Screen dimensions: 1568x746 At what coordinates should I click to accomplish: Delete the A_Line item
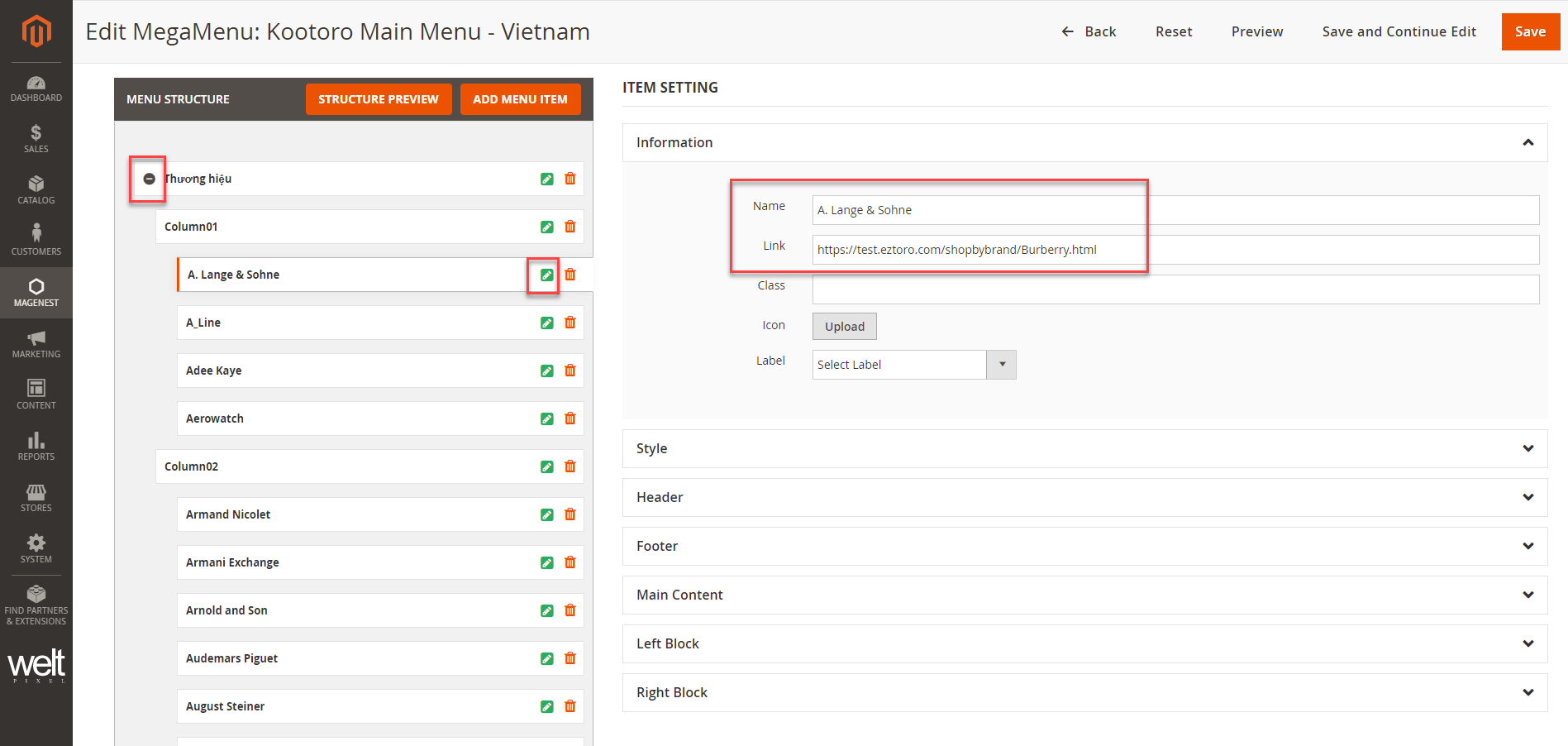[570, 323]
